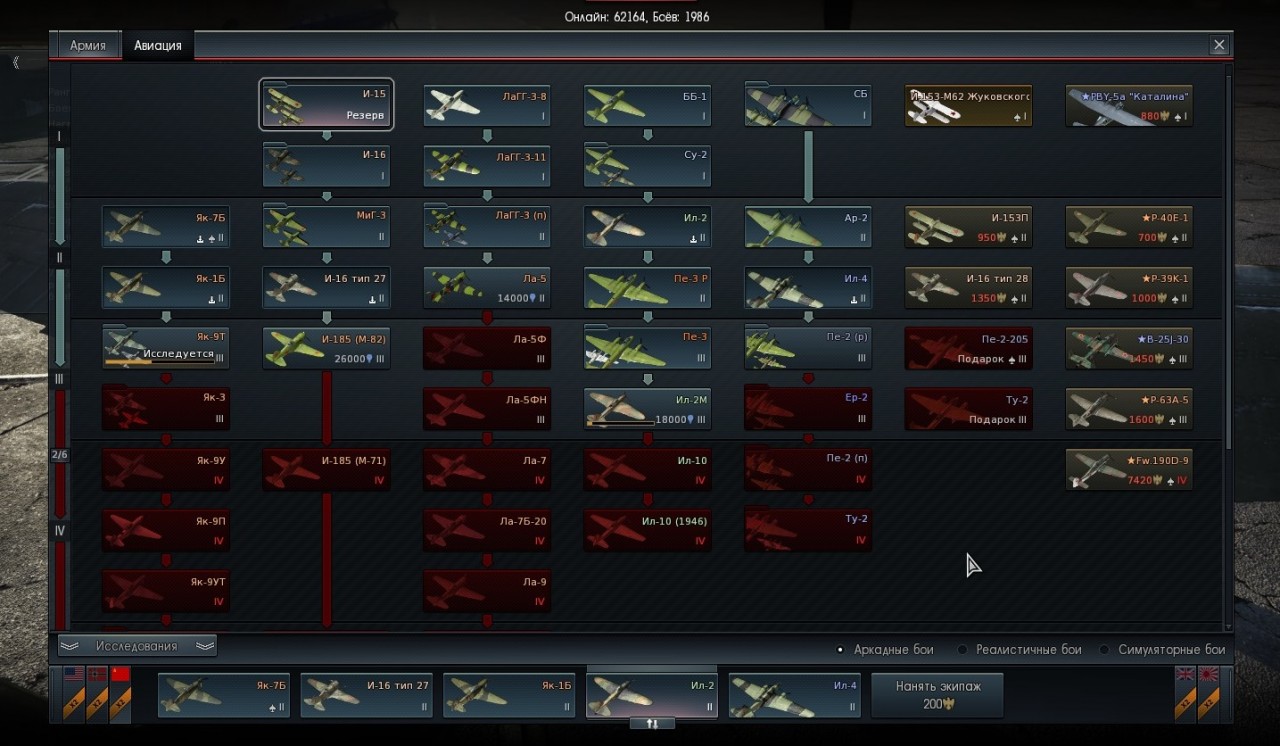Screen dimensions: 1280x746
Task: Jump to rank III marker on left
Action: 60,379
